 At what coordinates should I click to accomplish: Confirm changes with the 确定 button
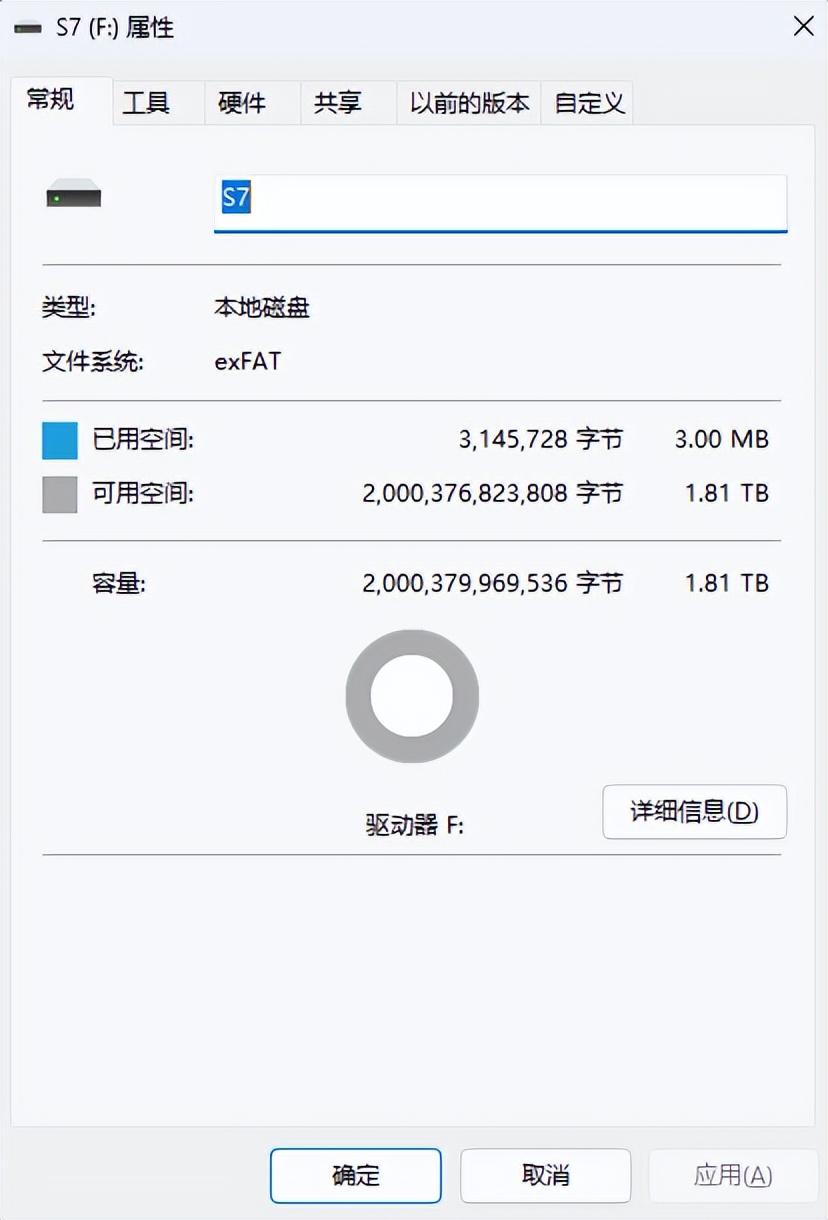[354, 1176]
